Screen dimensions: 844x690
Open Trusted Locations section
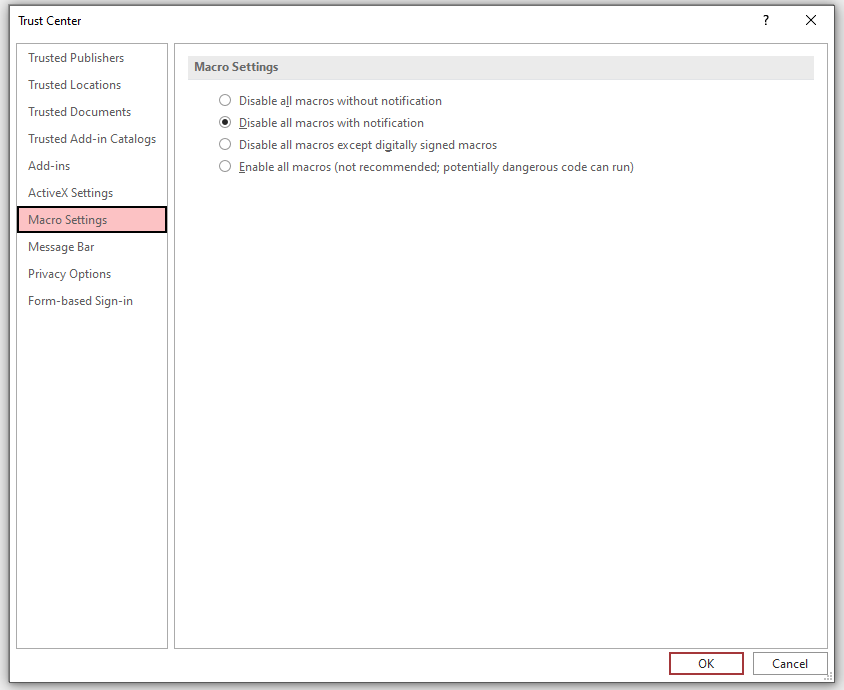pyautogui.click(x=92, y=85)
